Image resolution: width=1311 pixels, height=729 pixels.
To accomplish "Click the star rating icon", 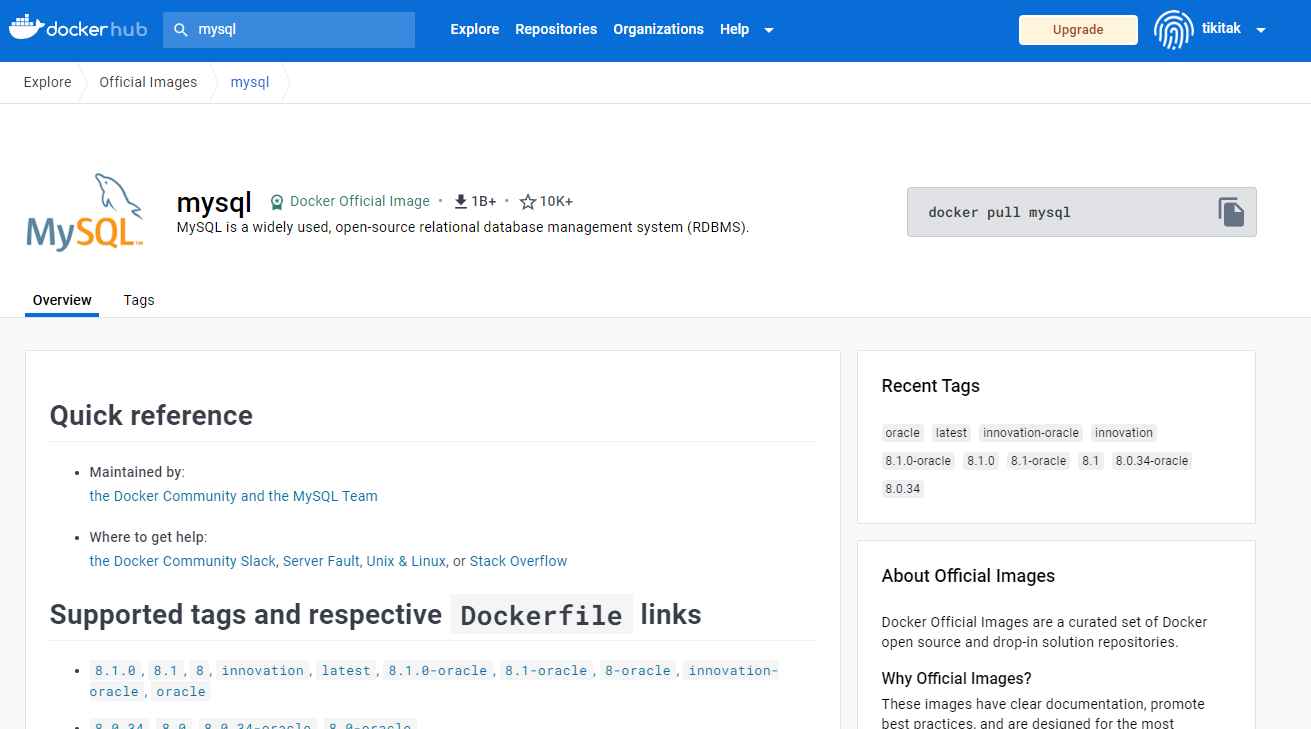I will click(528, 202).
